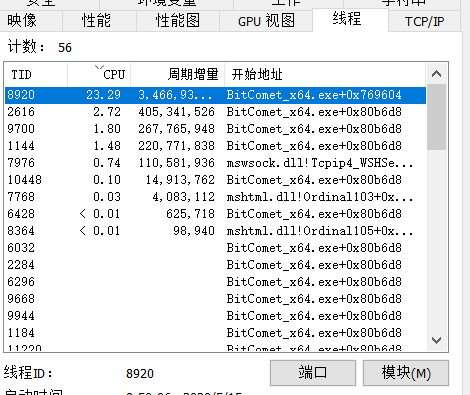The image size is (470, 395).
Task: Select thread row TID 7976
Action: [215, 163]
